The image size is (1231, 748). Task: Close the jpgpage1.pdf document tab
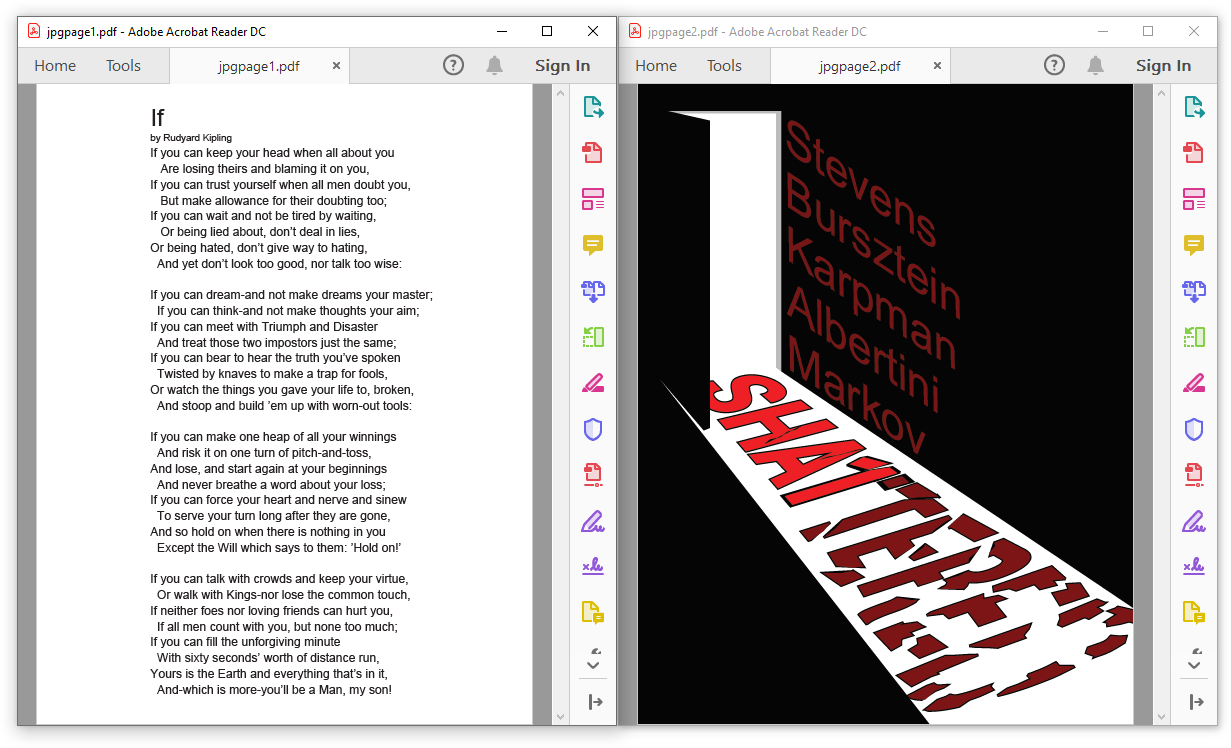click(x=336, y=66)
